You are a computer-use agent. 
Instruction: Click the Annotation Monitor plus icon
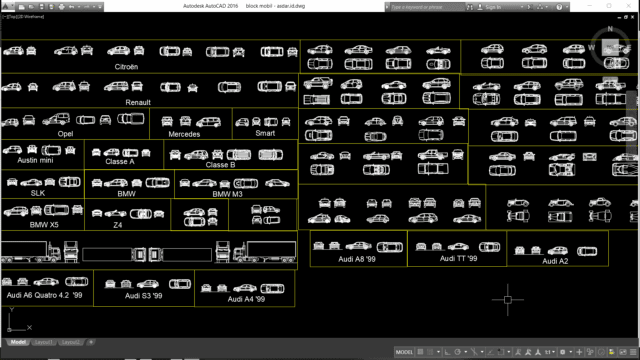(x=579, y=352)
